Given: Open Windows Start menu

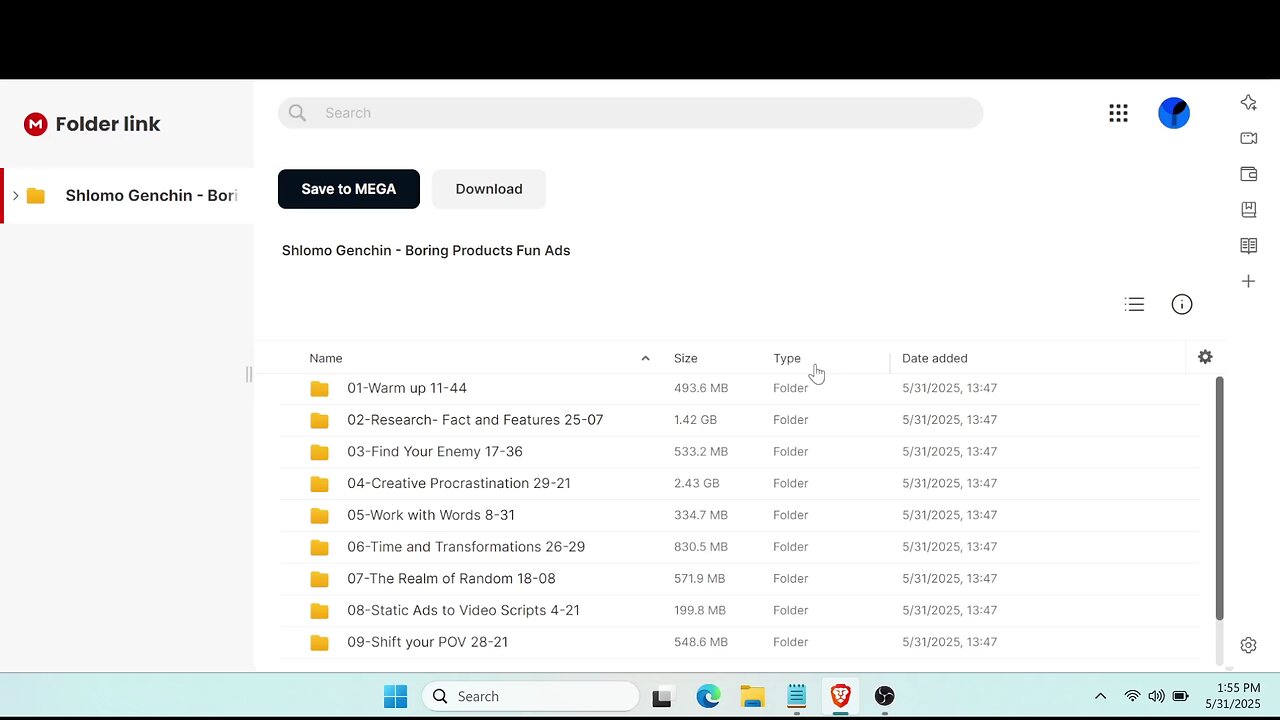Looking at the screenshot, I should tap(396, 696).
